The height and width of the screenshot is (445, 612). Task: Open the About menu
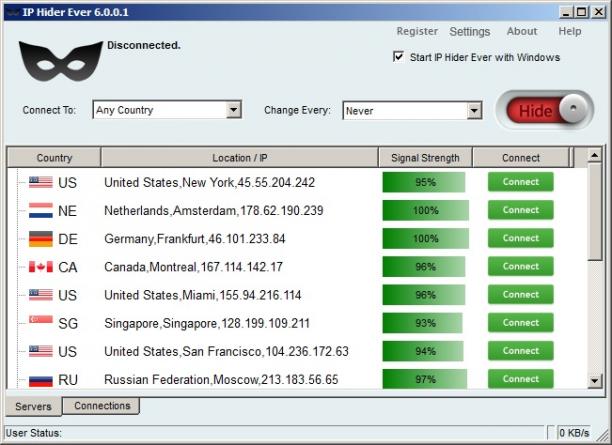pyautogui.click(x=522, y=31)
